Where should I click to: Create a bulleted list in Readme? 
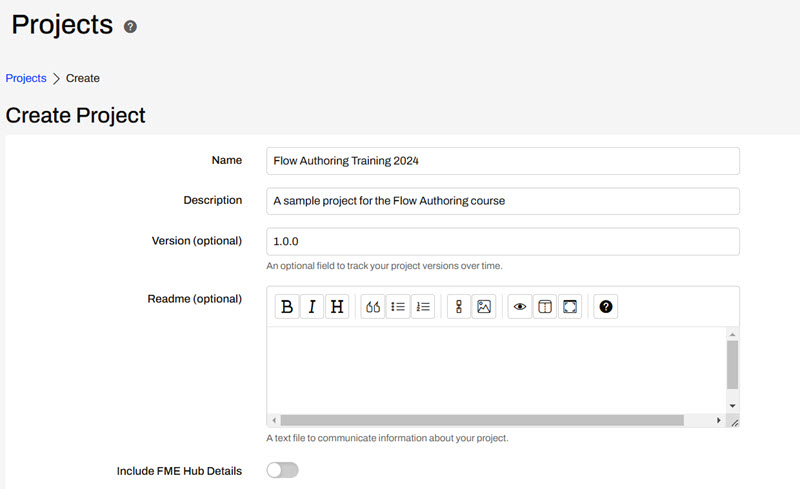pyautogui.click(x=398, y=307)
